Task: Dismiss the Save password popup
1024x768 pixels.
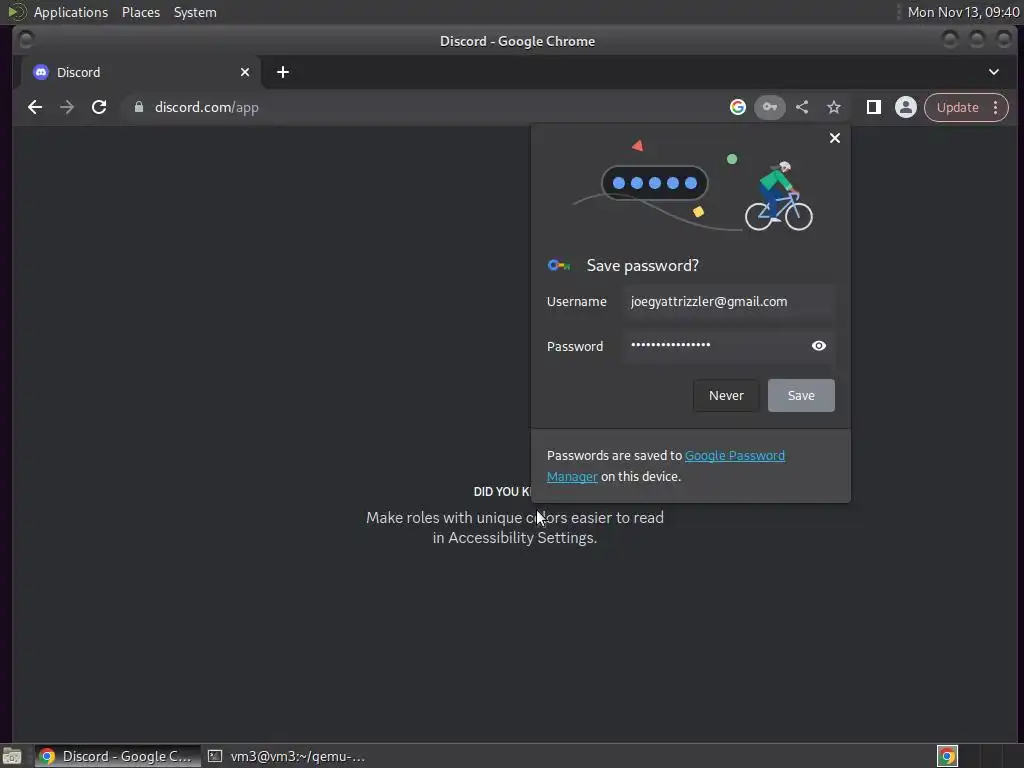Action: click(835, 138)
